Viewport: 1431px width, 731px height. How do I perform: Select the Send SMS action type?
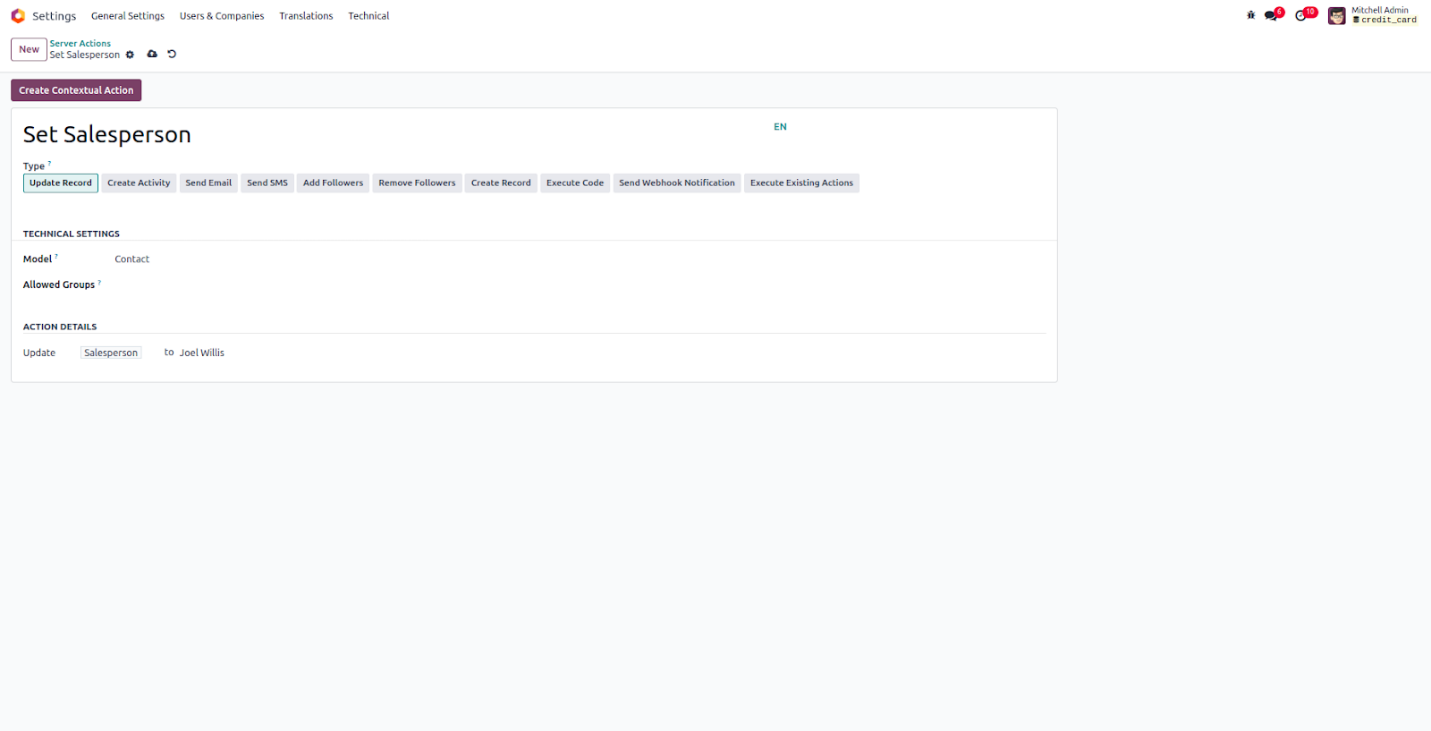[267, 183]
